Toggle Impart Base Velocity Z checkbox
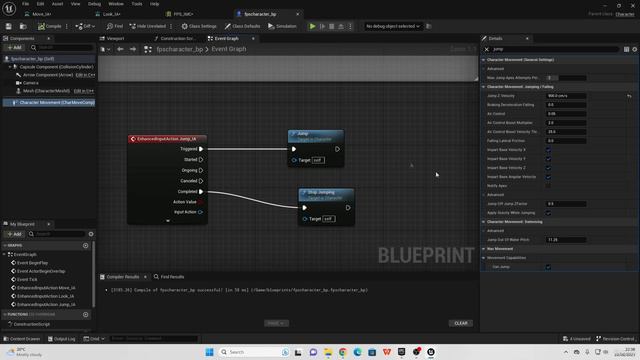This screenshot has width=640, height=360. click(548, 168)
